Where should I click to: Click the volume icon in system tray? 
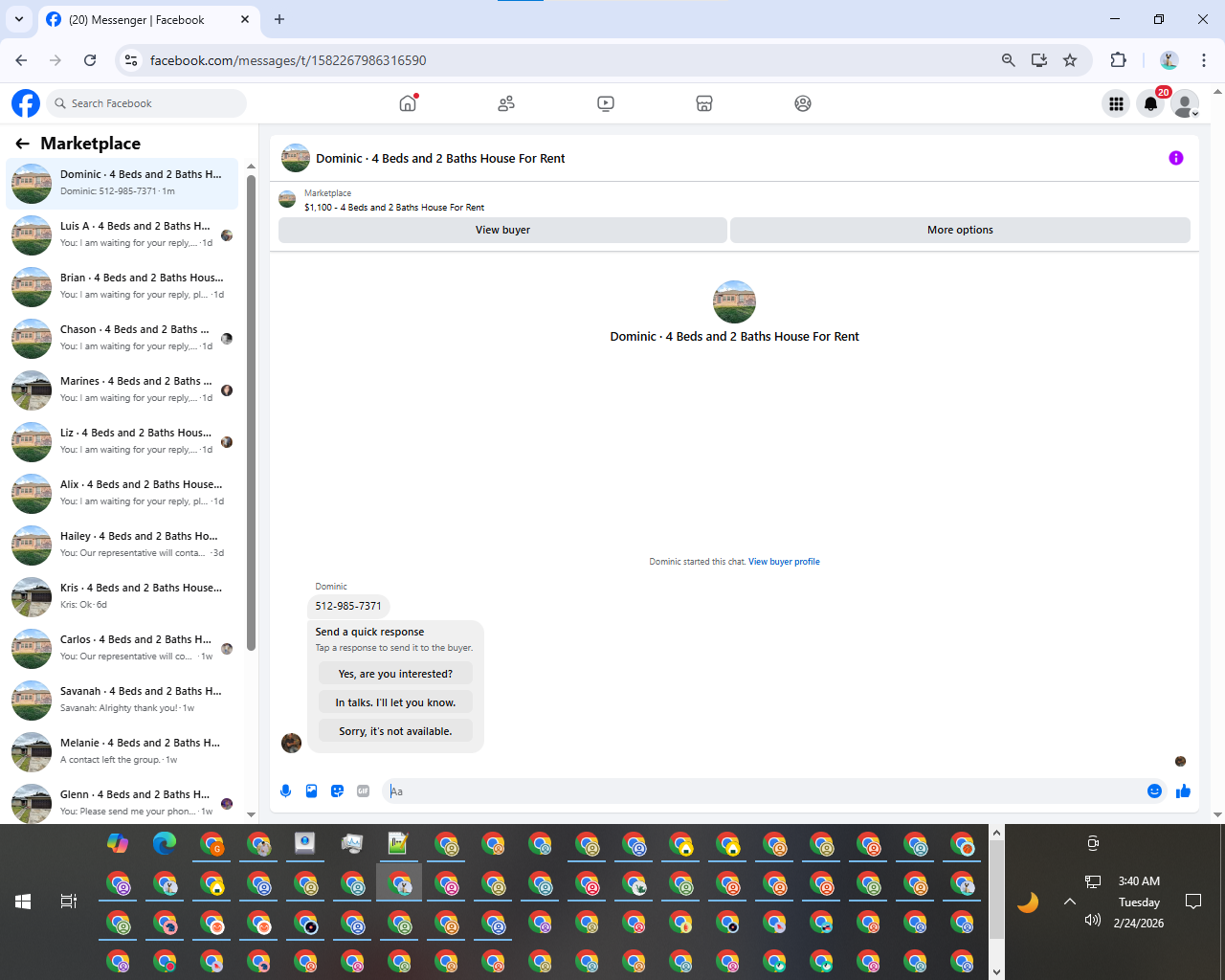pyautogui.click(x=1093, y=921)
